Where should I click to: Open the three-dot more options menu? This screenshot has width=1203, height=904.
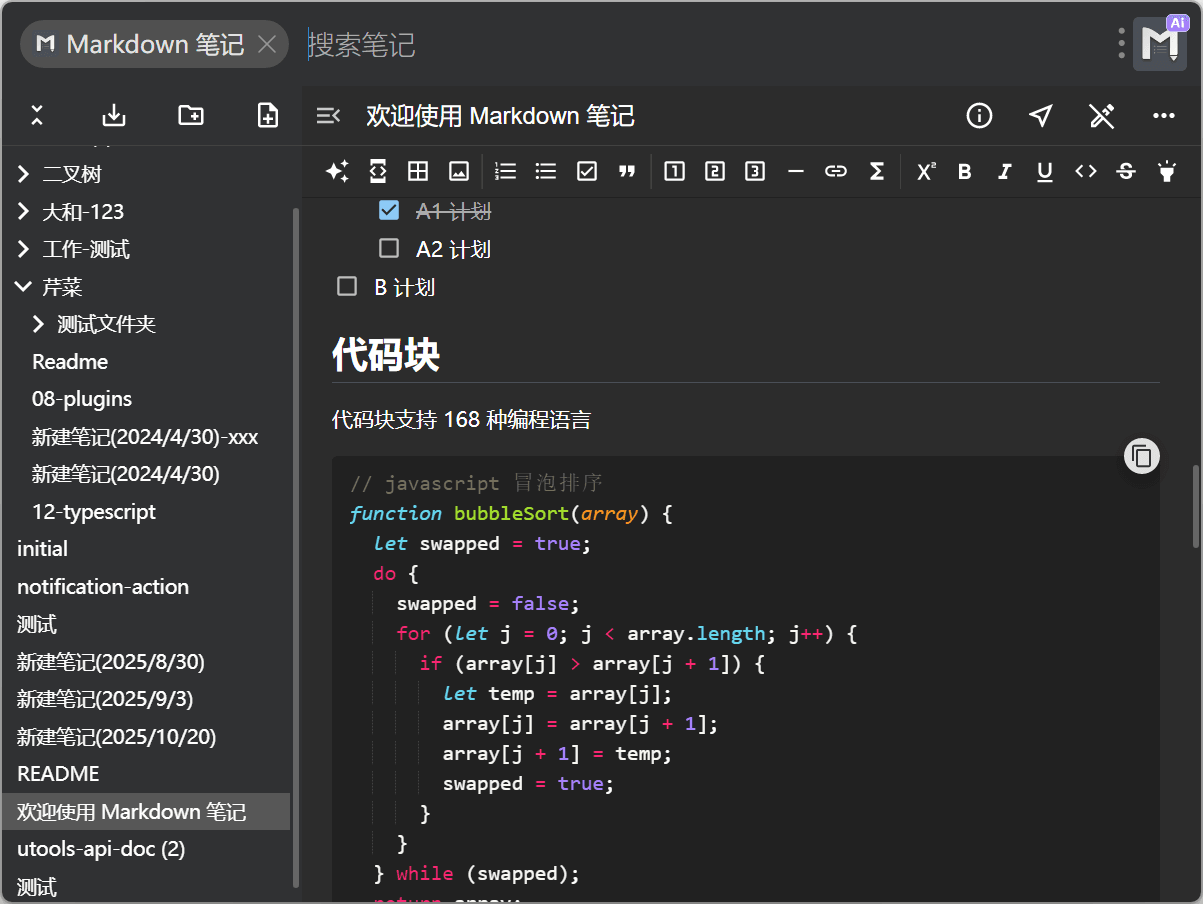point(1163,116)
